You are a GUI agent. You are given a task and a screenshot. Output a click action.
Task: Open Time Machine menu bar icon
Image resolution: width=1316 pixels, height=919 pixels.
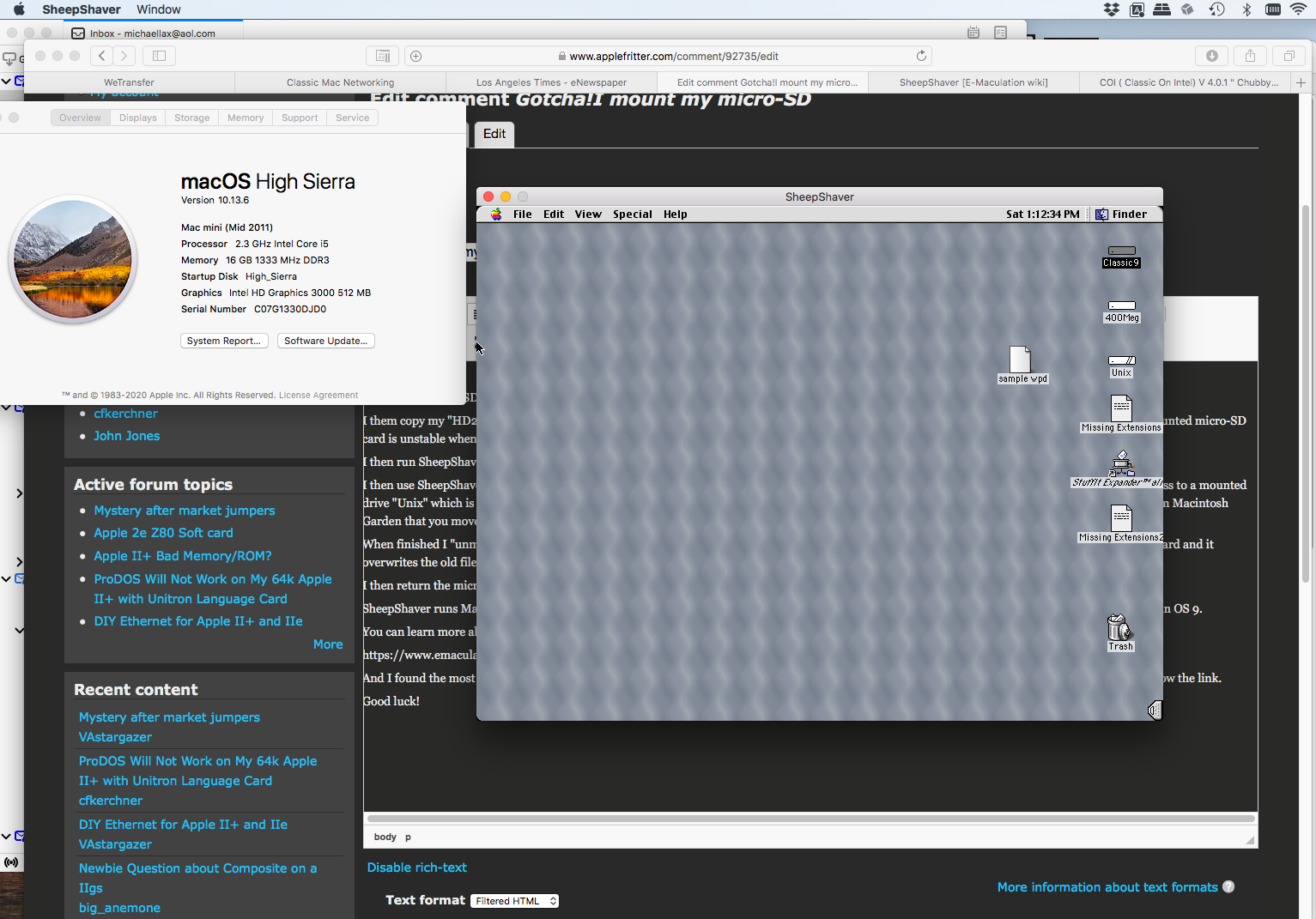point(1217,9)
